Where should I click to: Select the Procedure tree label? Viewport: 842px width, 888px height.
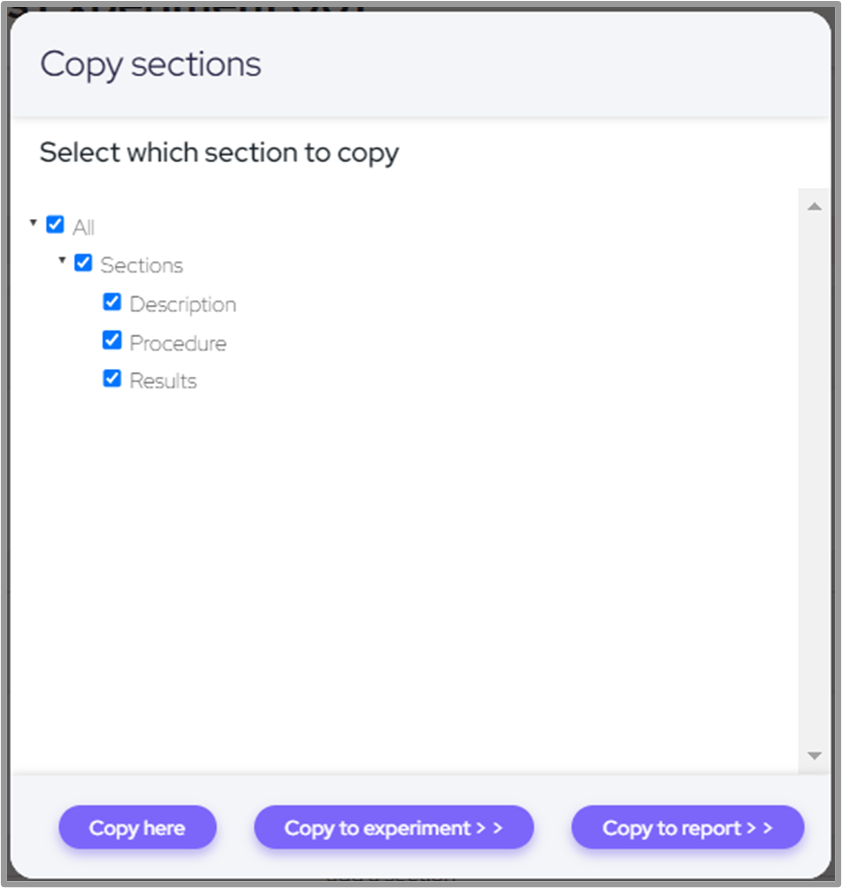click(178, 343)
